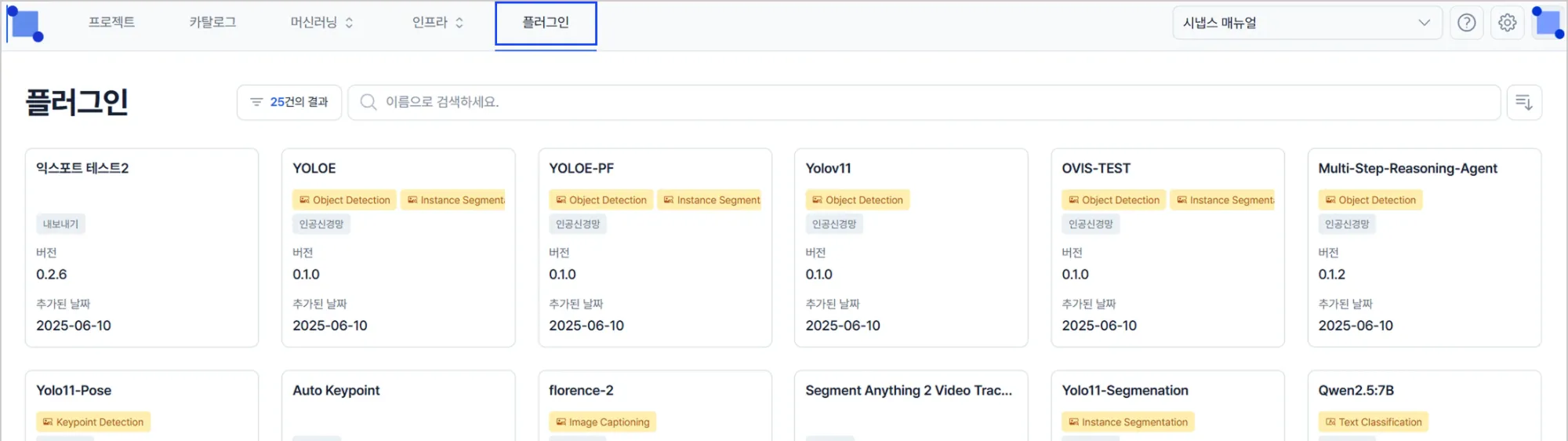Click the app logo at top left

pos(25,24)
